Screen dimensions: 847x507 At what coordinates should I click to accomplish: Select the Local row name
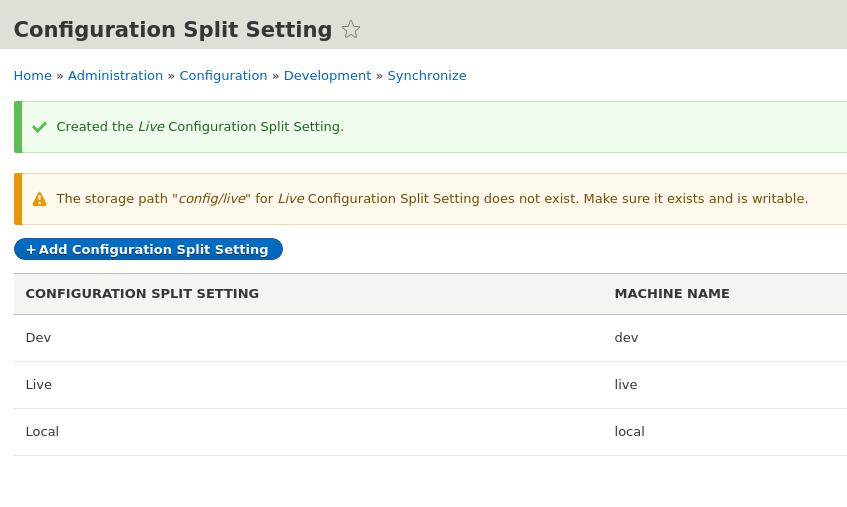(x=42, y=431)
